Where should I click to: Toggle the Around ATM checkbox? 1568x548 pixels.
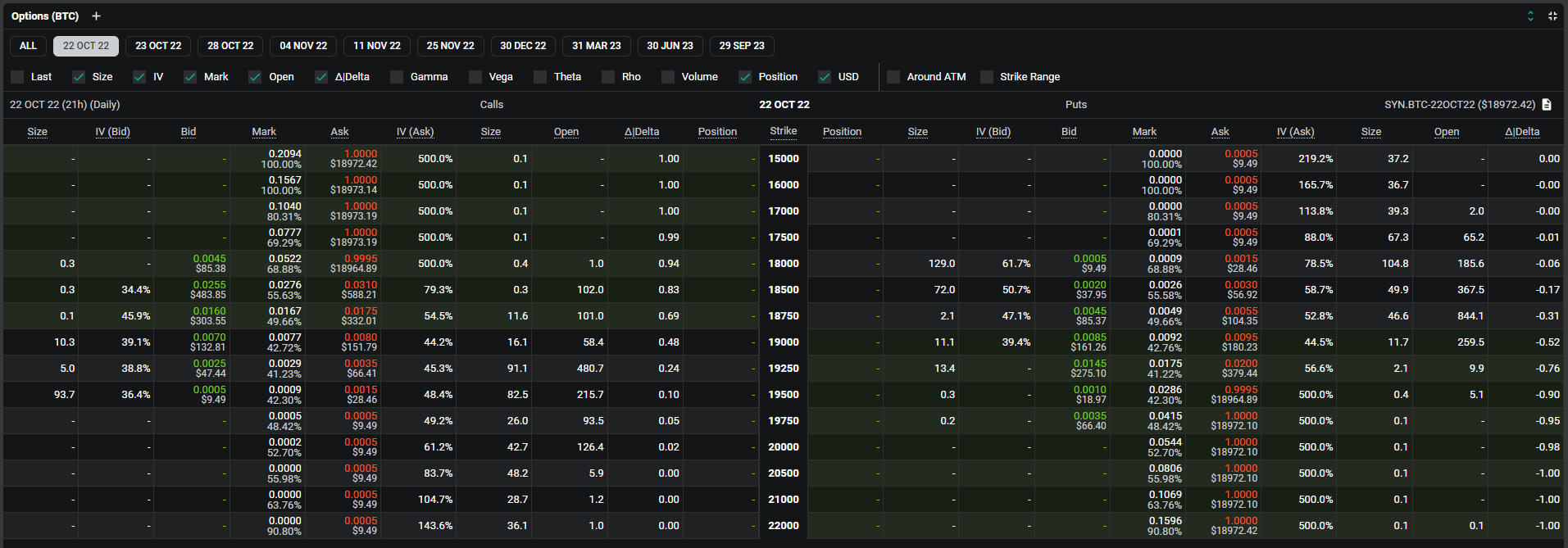[893, 77]
